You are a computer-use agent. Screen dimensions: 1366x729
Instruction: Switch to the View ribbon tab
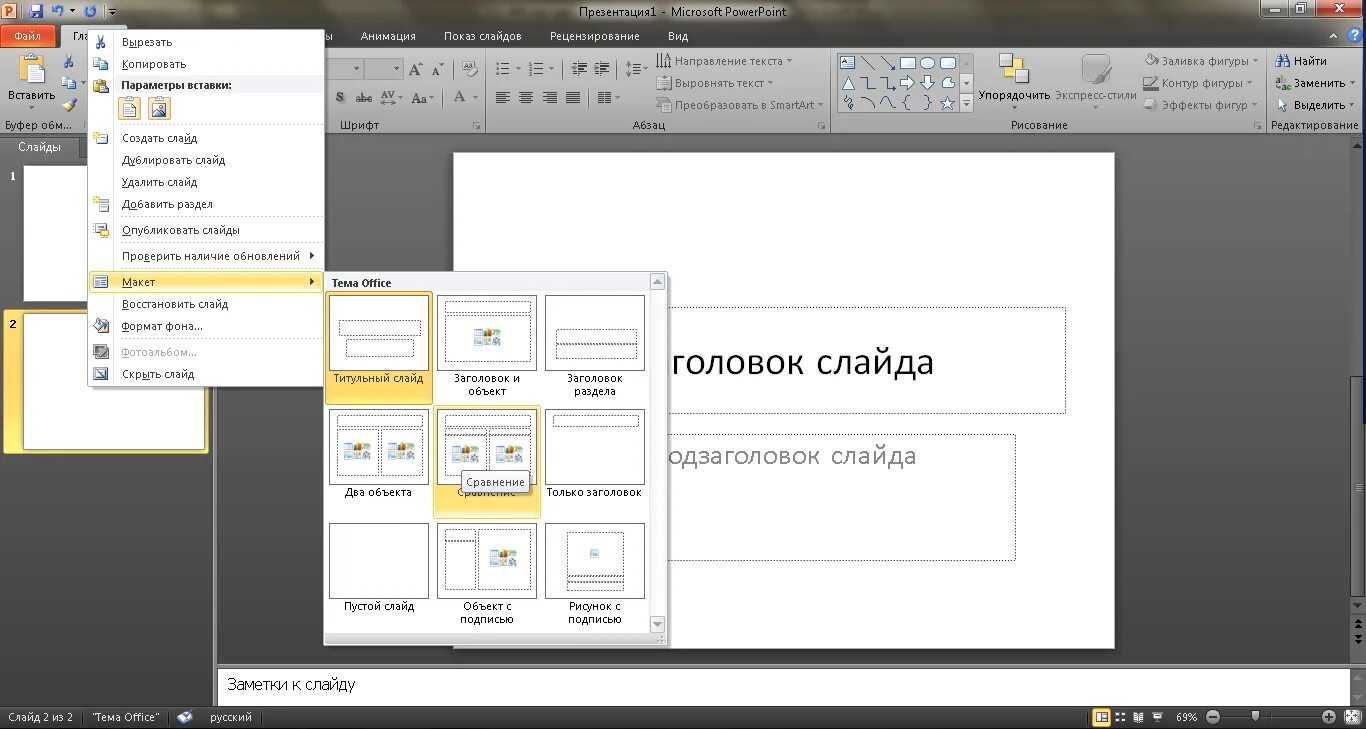point(678,36)
